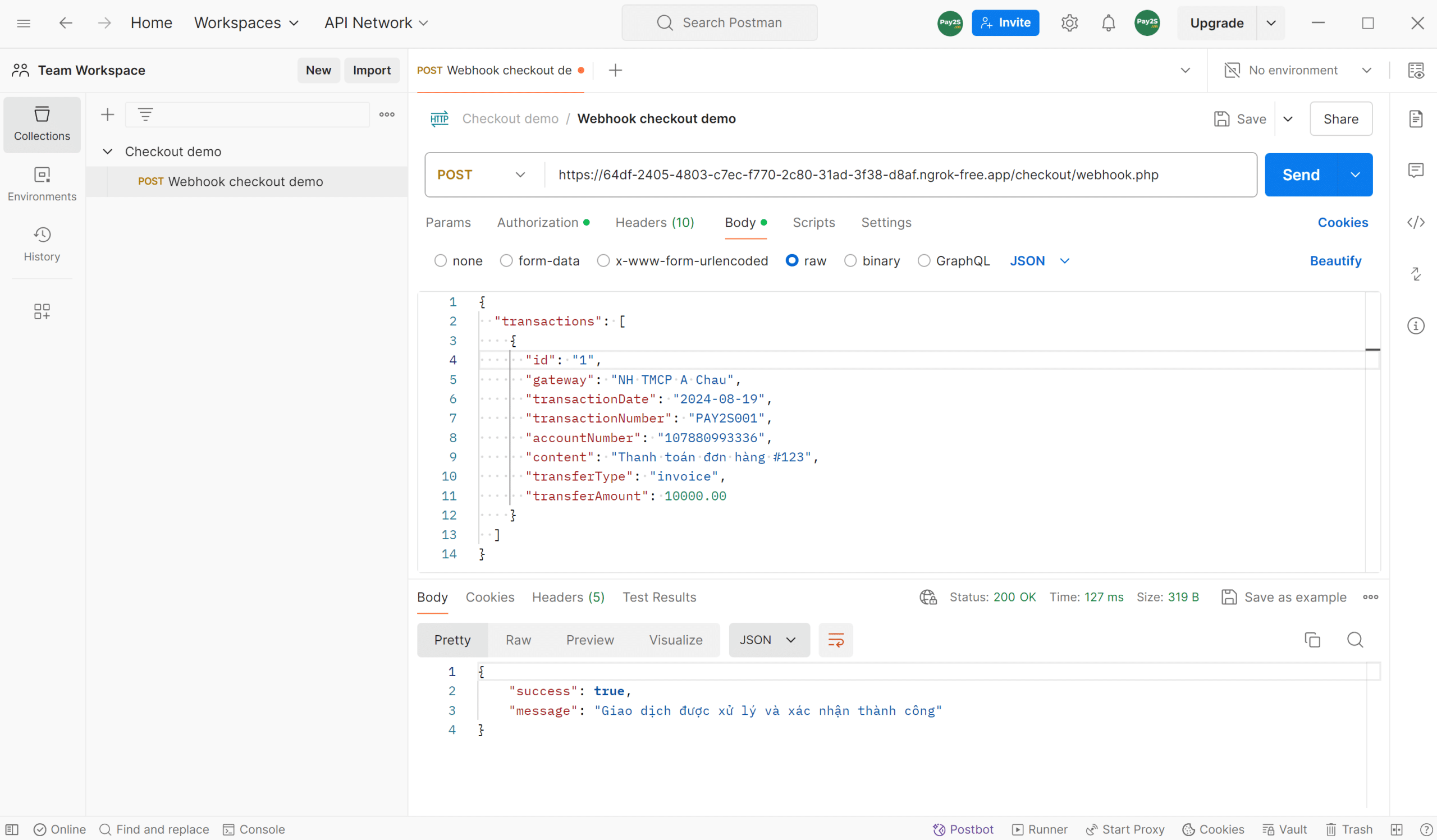
Task: Create new collection with plus icon
Action: click(x=107, y=114)
